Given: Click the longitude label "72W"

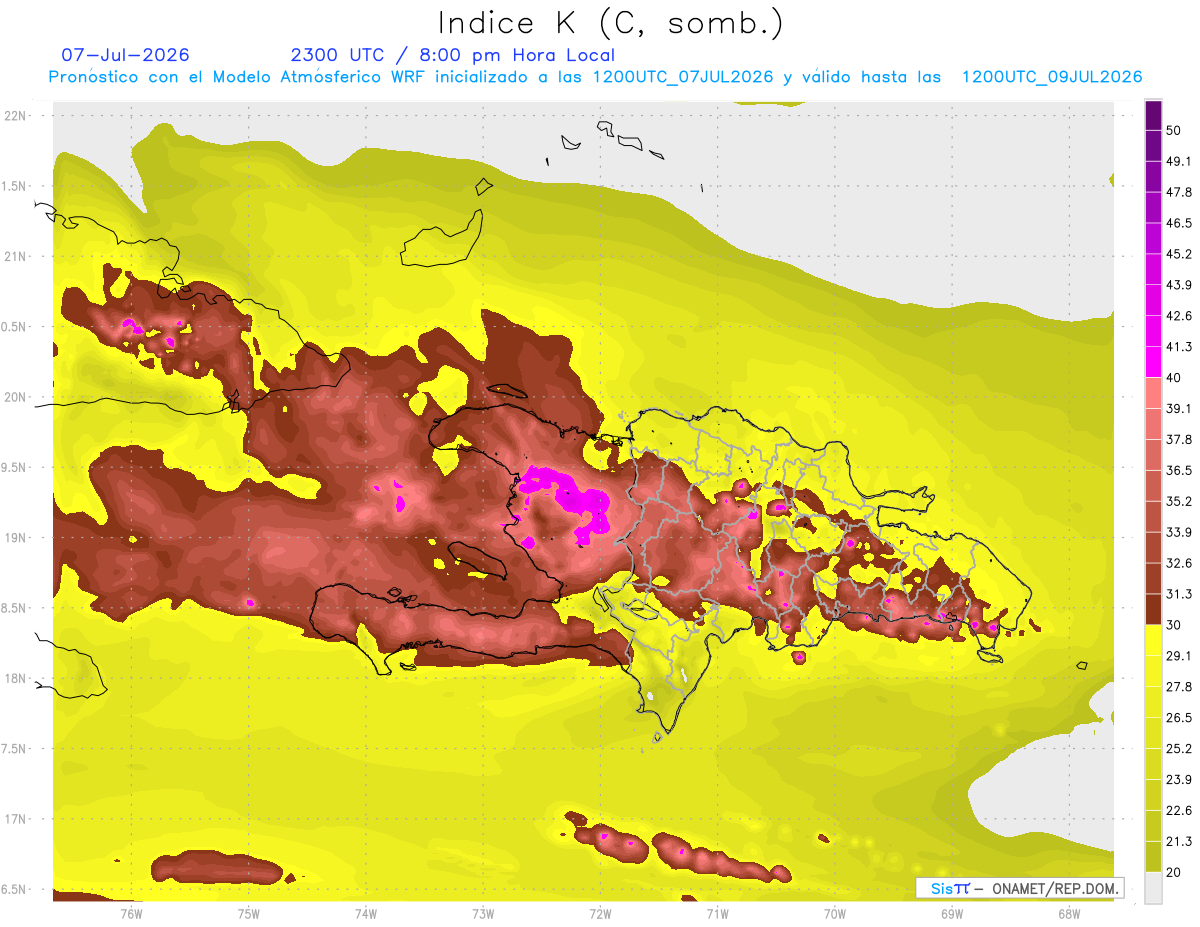Looking at the screenshot, I should (x=600, y=913).
